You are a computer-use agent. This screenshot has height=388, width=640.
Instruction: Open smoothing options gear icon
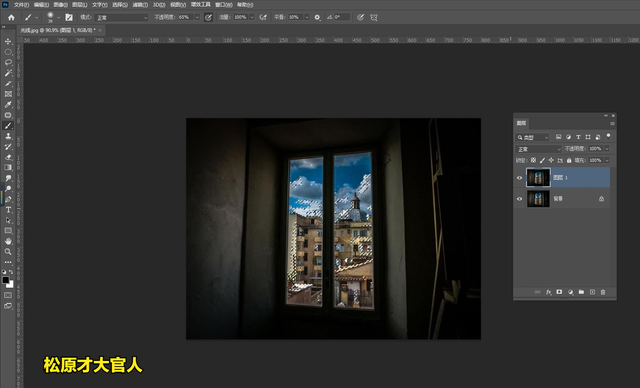(x=317, y=18)
